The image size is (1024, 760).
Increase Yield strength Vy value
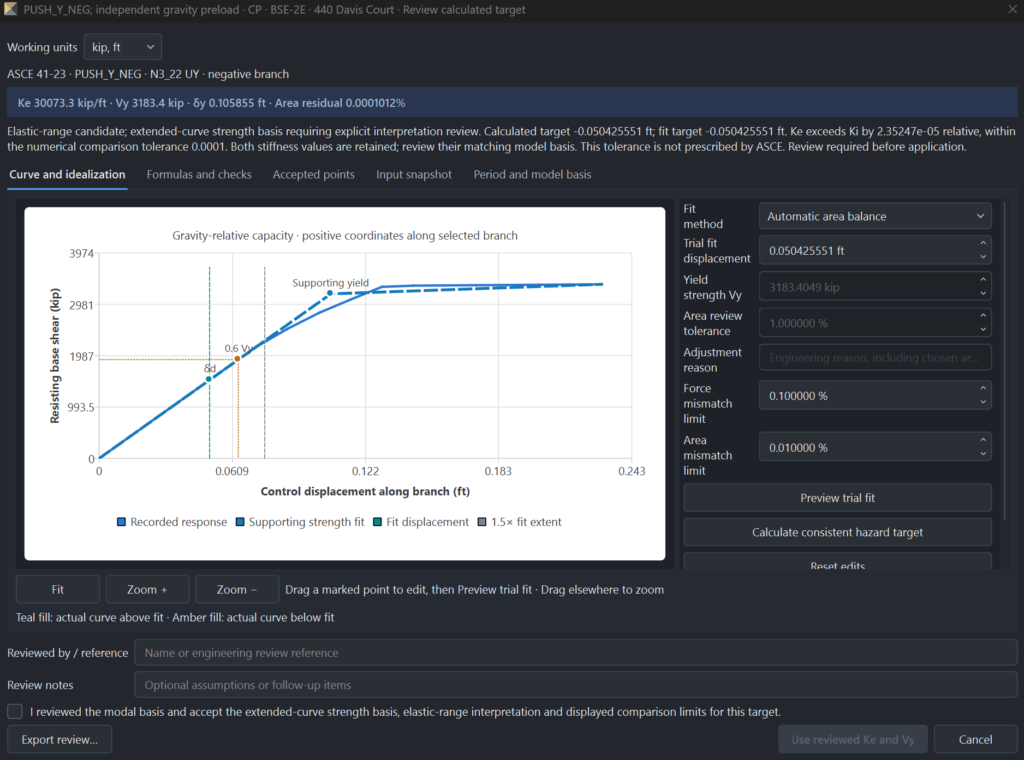click(983, 280)
